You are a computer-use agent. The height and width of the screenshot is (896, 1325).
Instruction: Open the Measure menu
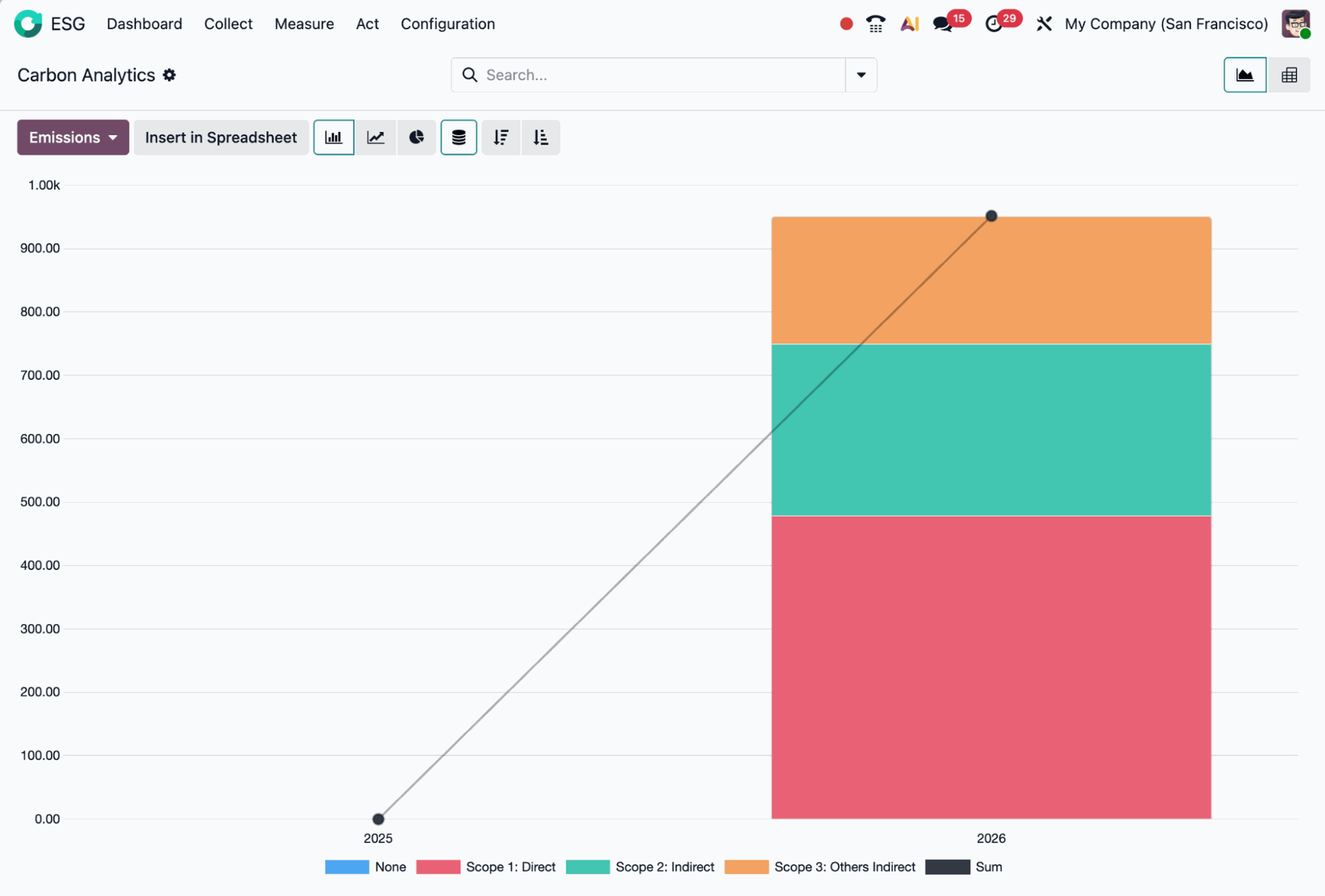click(x=304, y=24)
